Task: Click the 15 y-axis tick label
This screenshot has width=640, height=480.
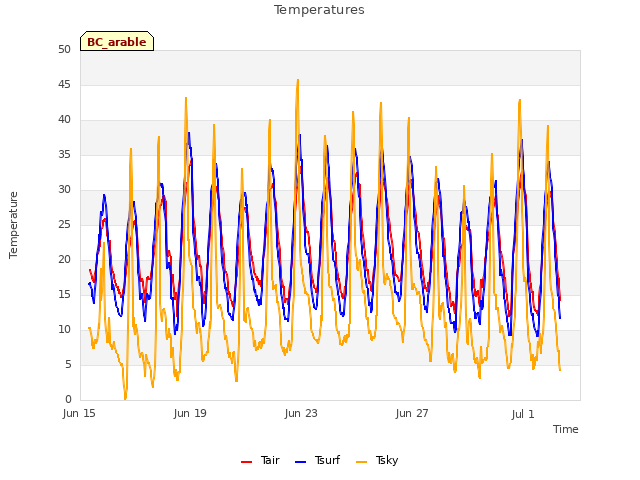Action: click(64, 294)
